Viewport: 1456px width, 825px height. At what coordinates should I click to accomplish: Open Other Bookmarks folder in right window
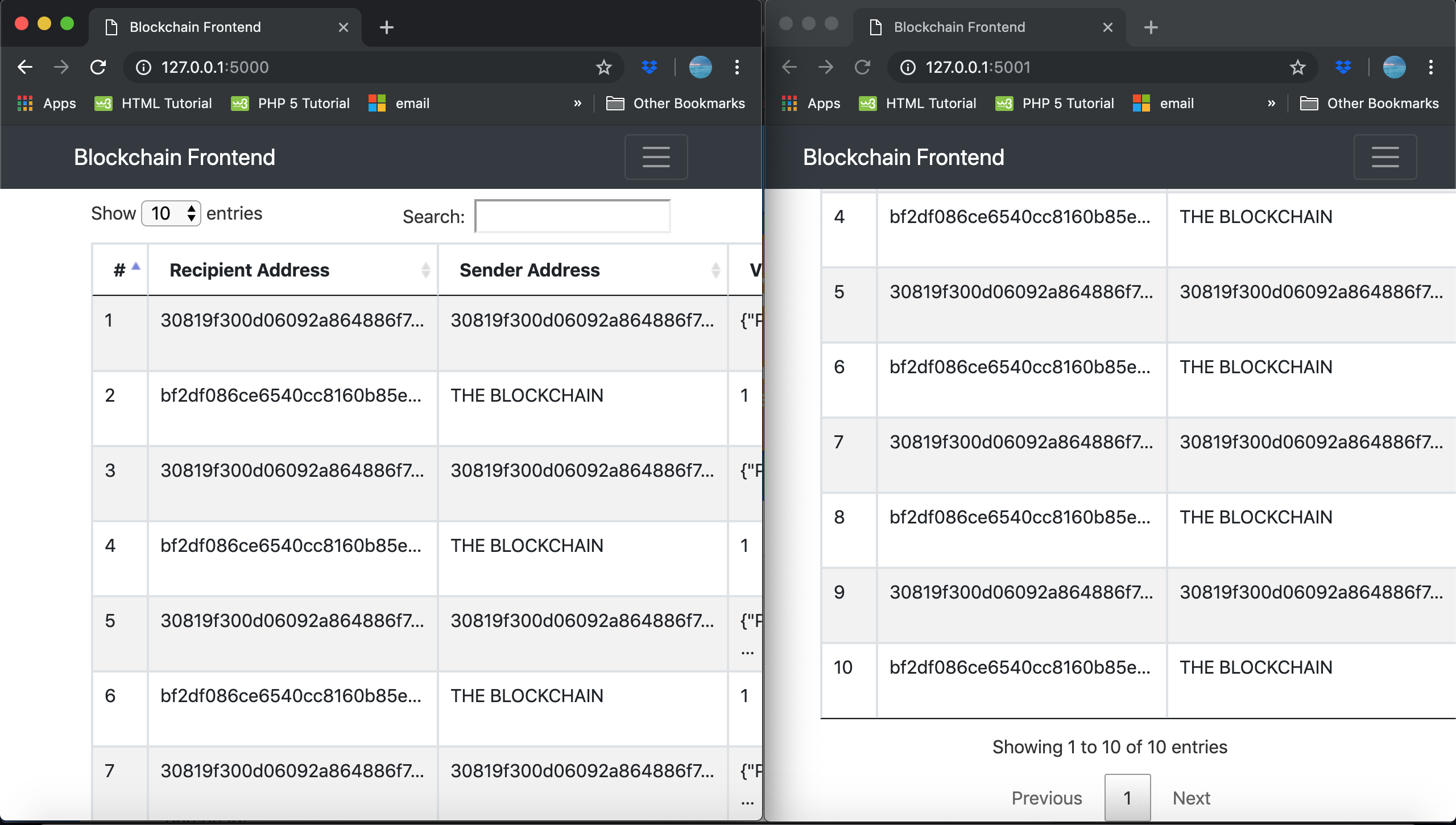pos(1370,104)
